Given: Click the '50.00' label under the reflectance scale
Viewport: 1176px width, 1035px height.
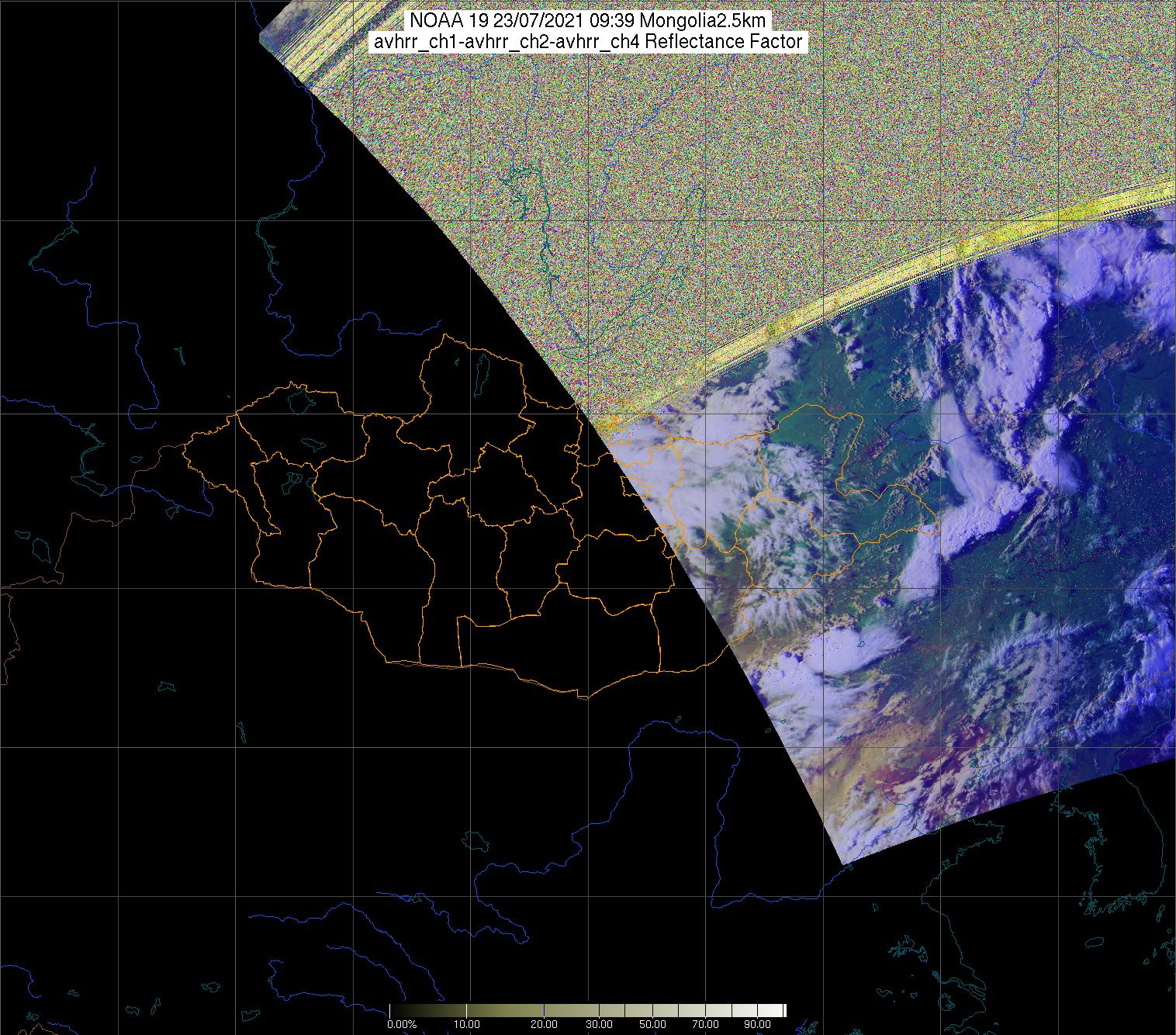Looking at the screenshot, I should (x=652, y=1024).
